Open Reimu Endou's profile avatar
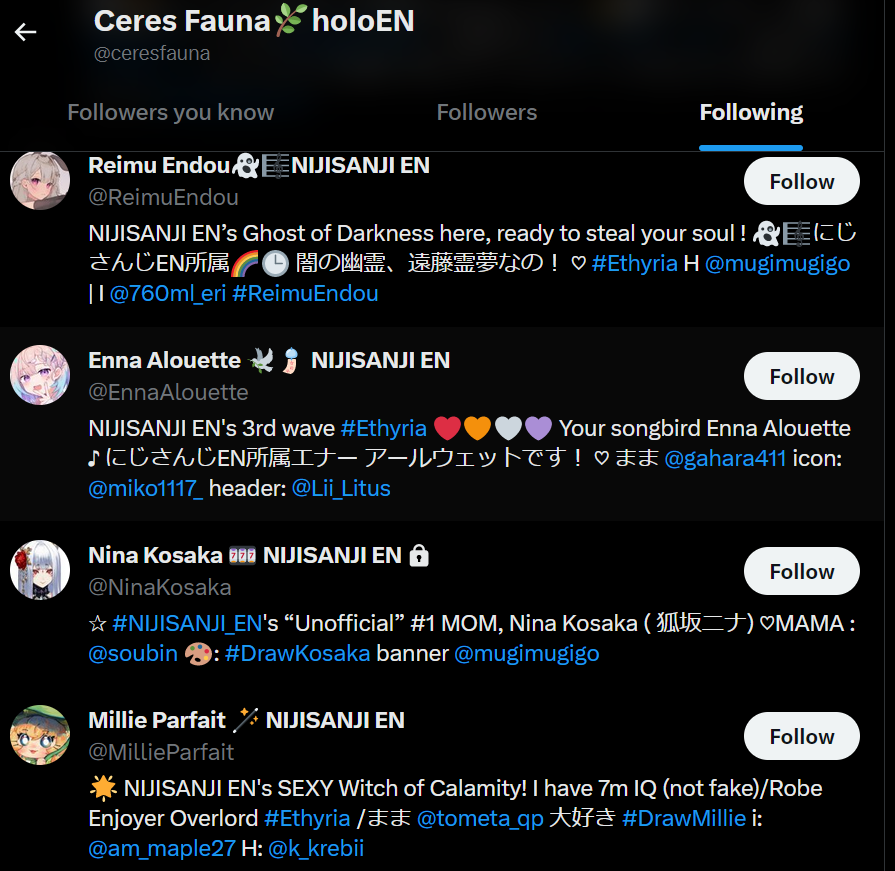 pos(40,180)
